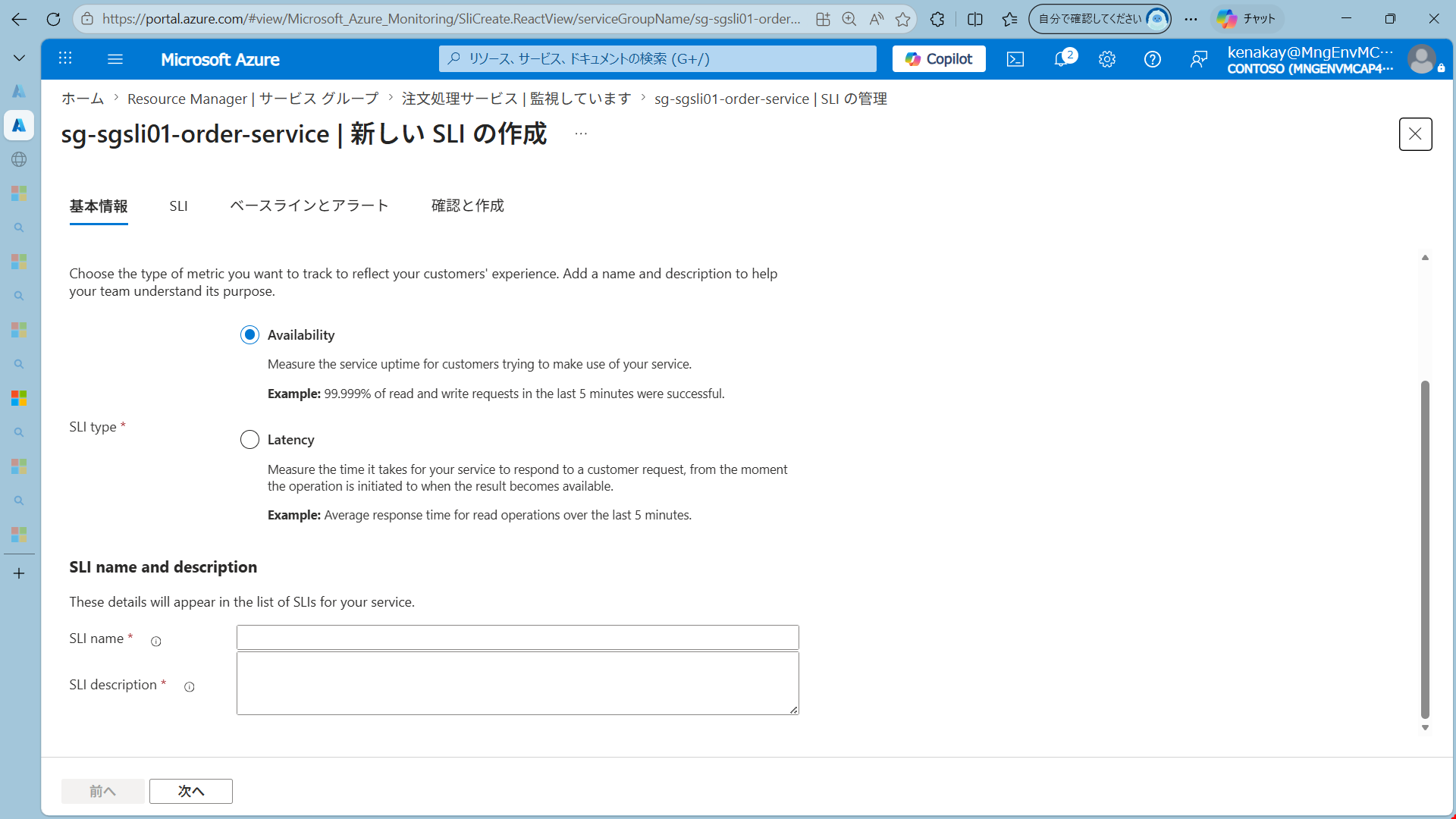Reload the page with the refresh icon

click(x=53, y=19)
